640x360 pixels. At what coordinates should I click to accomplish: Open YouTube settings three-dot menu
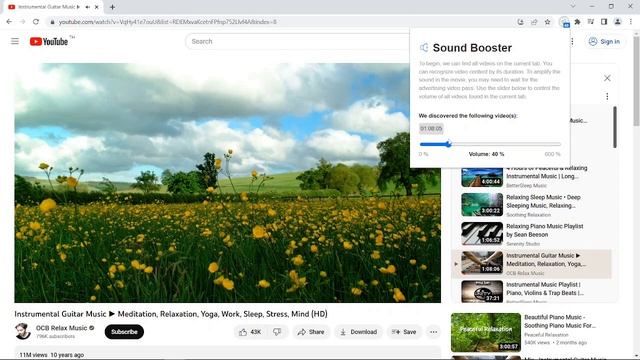pyautogui.click(x=572, y=42)
